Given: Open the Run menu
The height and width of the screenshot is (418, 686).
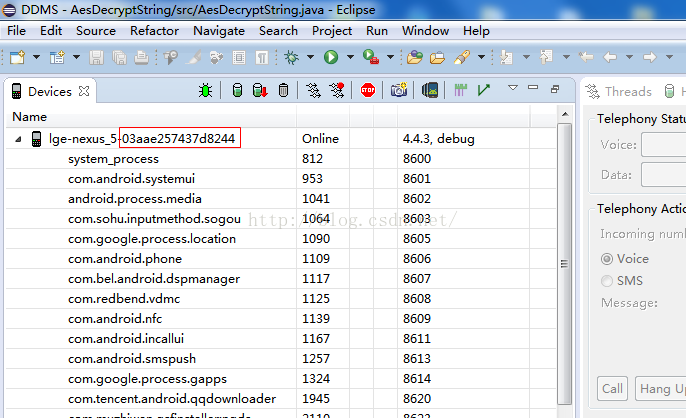Looking at the screenshot, I should (377, 31).
